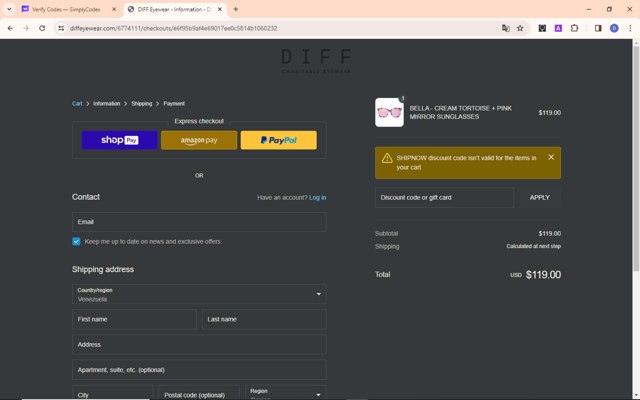Click the Last name field
The width and height of the screenshot is (640, 400).
[x=264, y=319]
